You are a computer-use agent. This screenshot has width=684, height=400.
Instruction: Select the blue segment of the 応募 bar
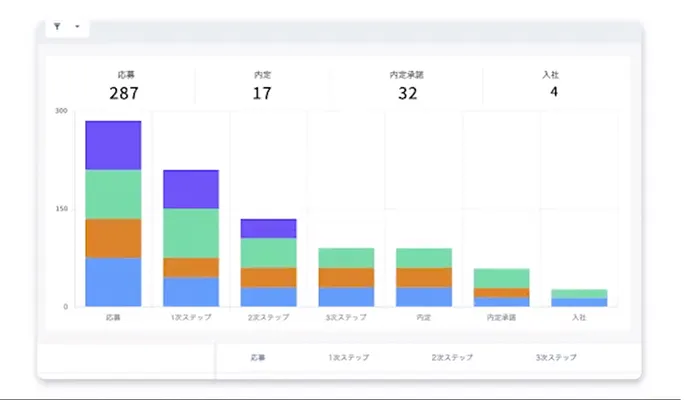pos(113,282)
